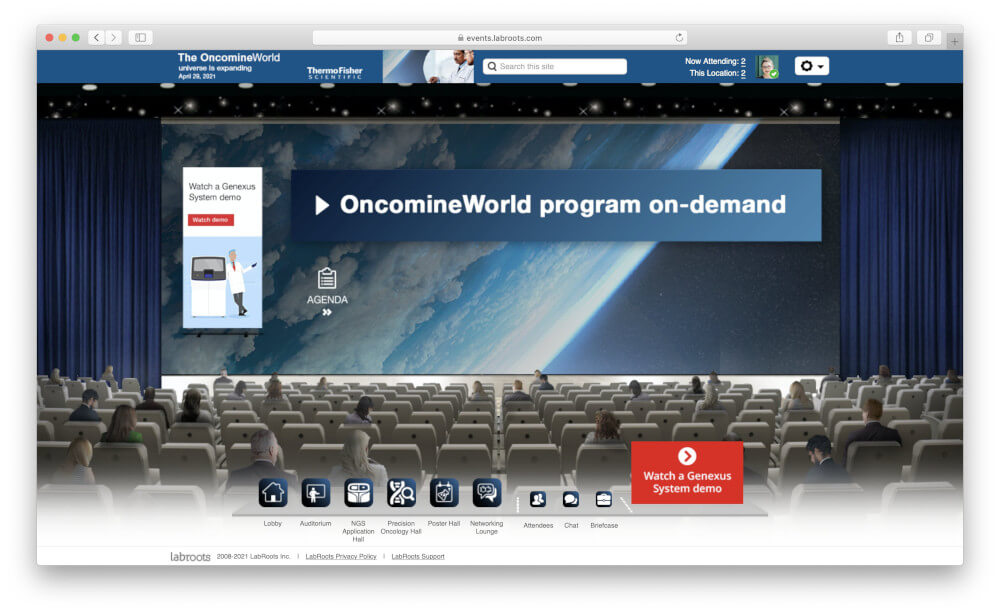The width and height of the screenshot is (1000, 614).
Task: Open the Precision Oncology Hall icon
Action: [401, 493]
